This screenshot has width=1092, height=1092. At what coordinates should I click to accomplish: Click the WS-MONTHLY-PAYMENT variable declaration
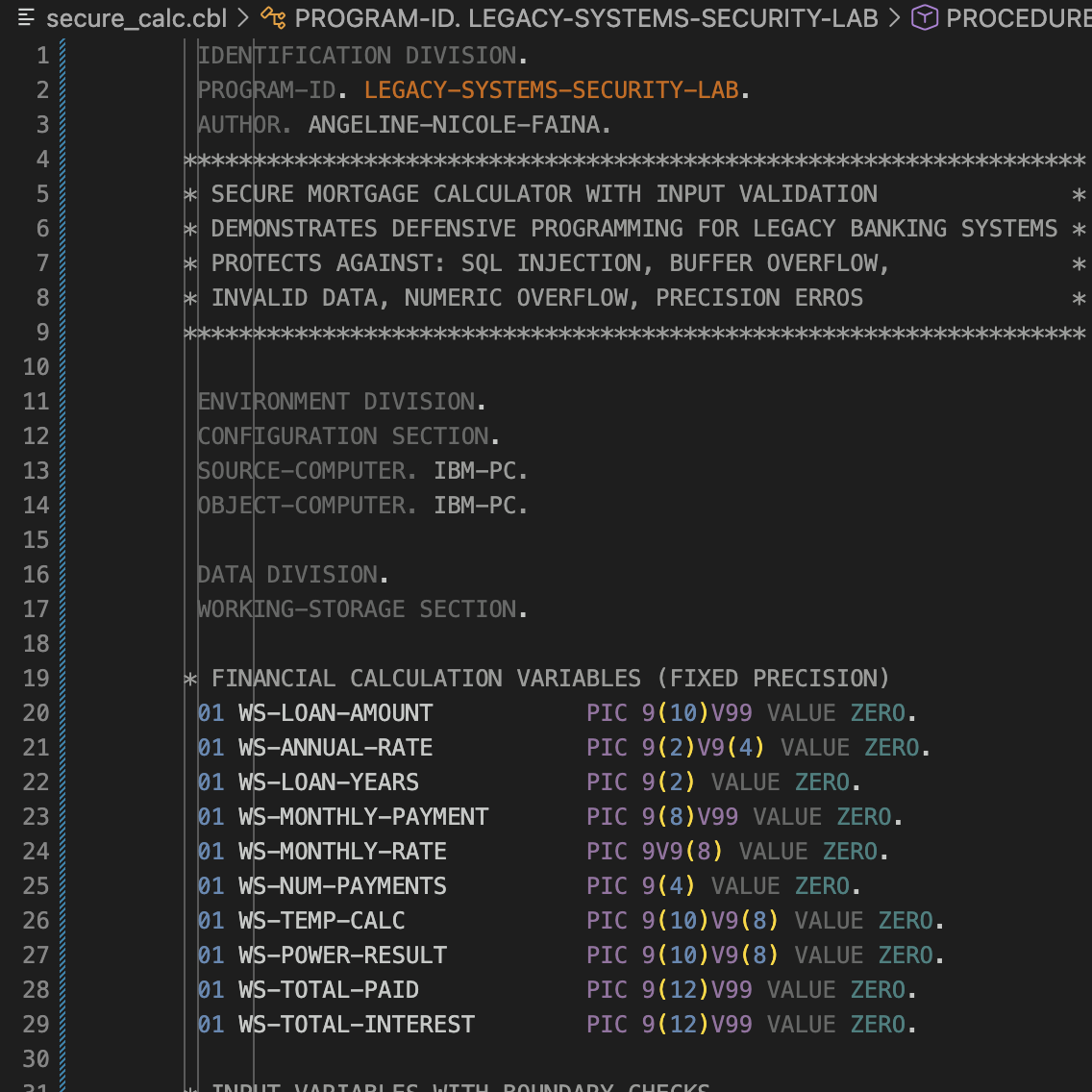click(x=363, y=817)
